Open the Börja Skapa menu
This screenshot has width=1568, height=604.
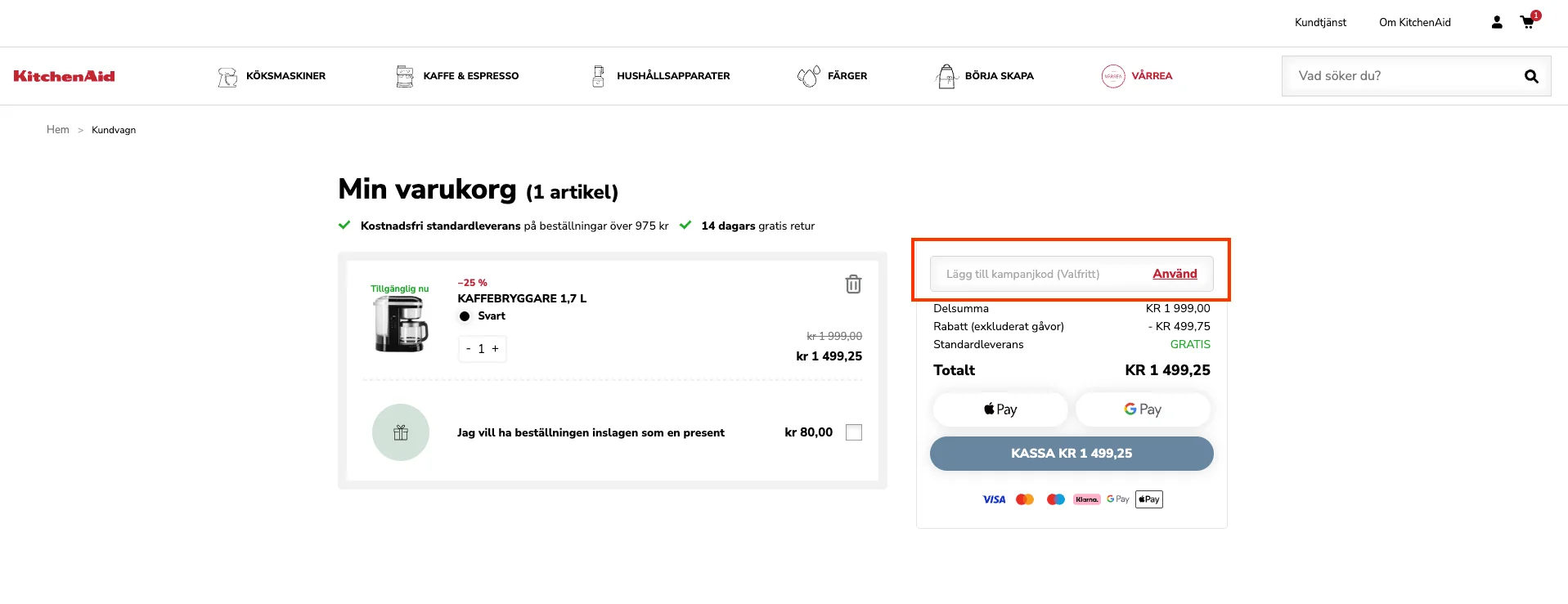1000,76
